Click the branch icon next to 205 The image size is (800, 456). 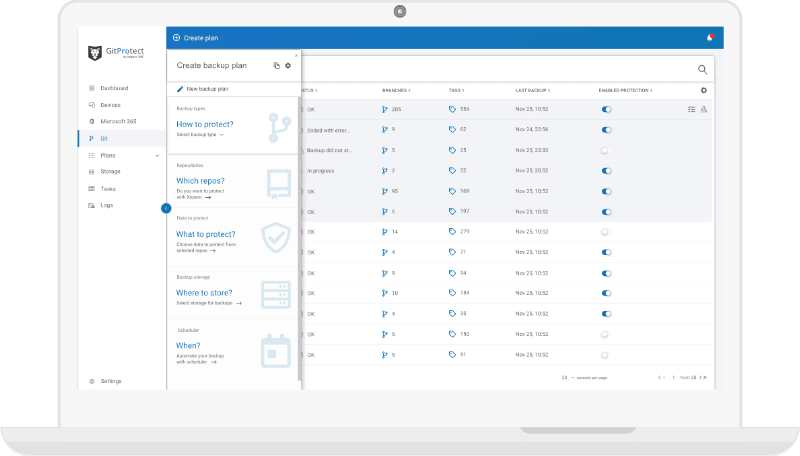[385, 109]
